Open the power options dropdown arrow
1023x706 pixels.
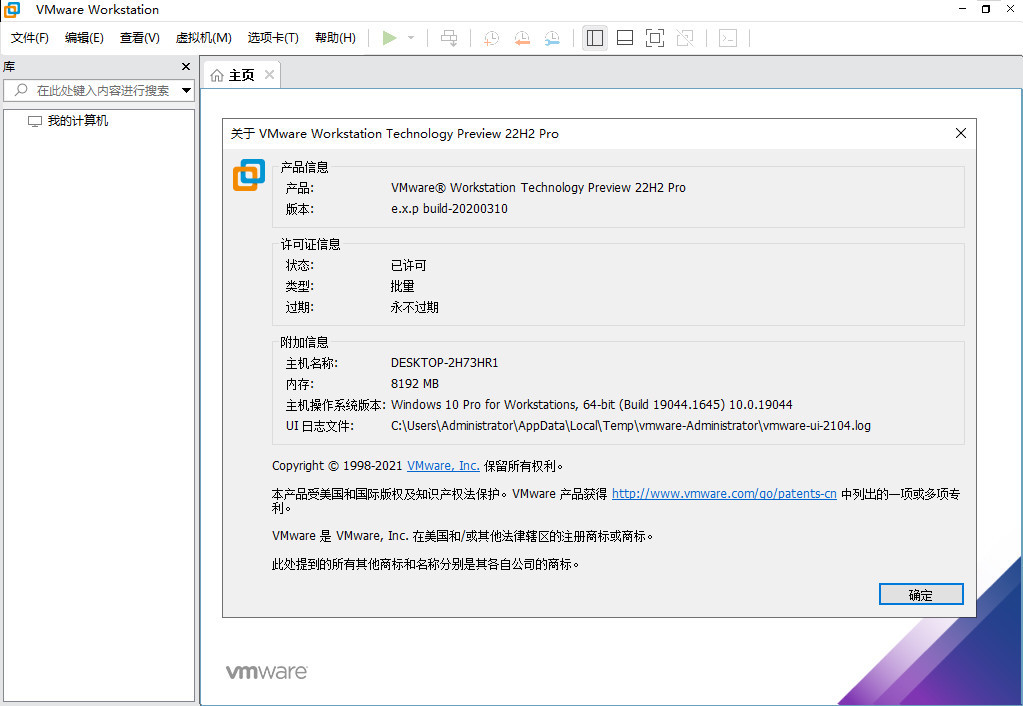(x=411, y=38)
